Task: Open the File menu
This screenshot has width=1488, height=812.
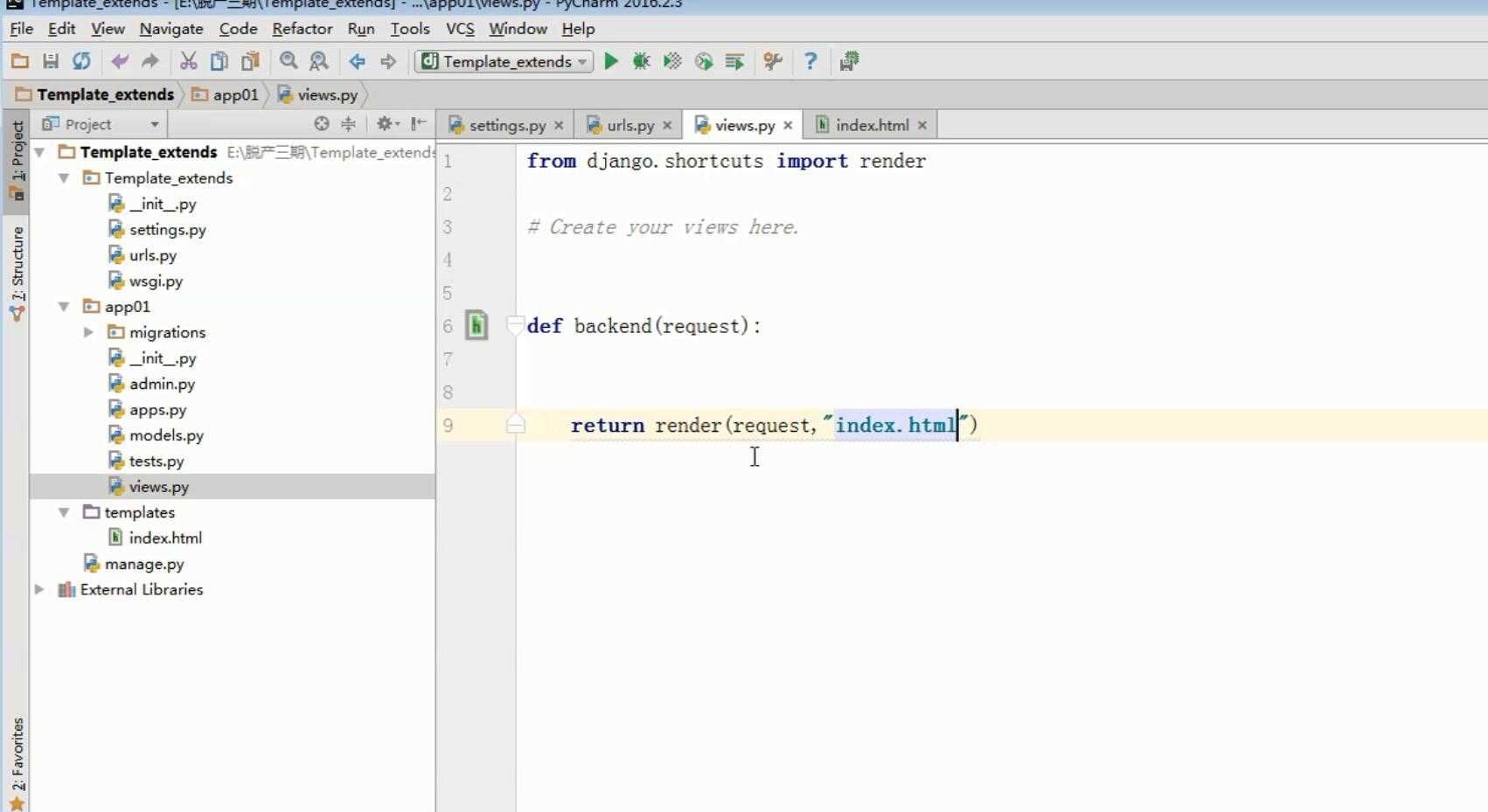Action: [21, 29]
